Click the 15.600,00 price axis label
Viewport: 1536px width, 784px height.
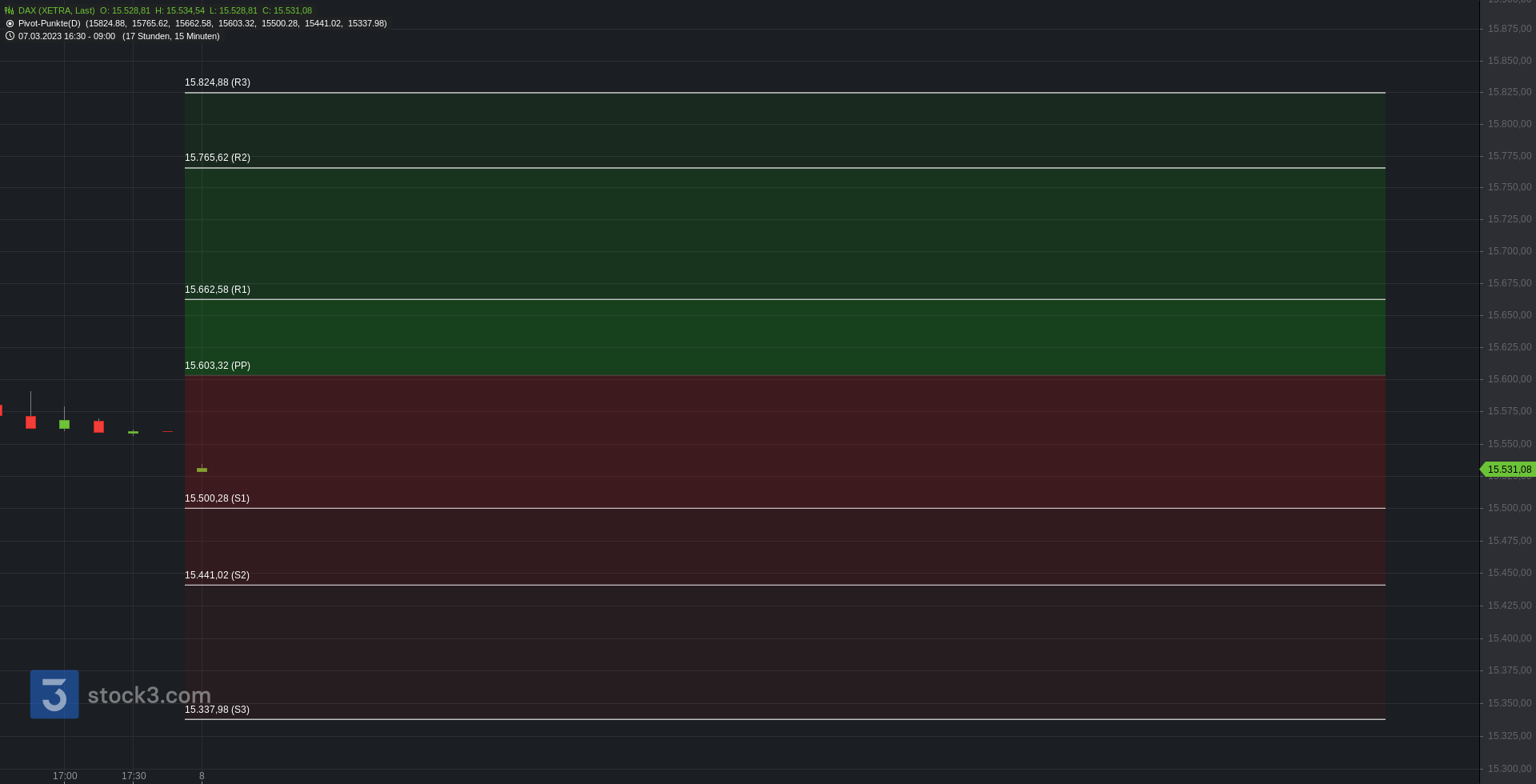pyautogui.click(x=1510, y=379)
